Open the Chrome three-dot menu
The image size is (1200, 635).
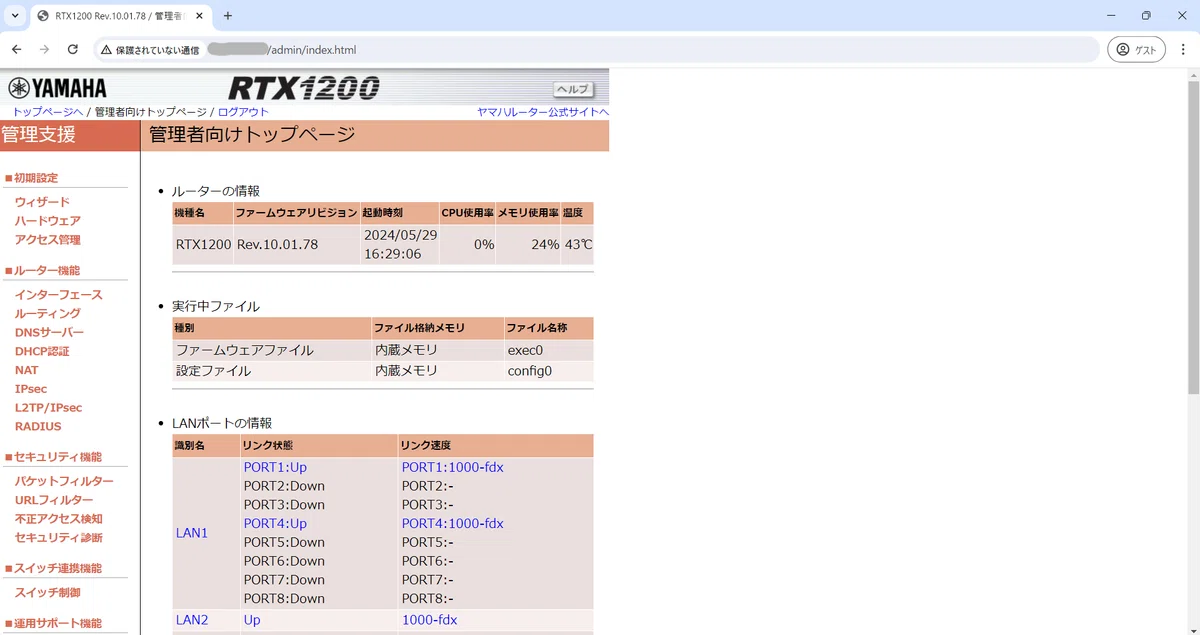[x=1183, y=49]
